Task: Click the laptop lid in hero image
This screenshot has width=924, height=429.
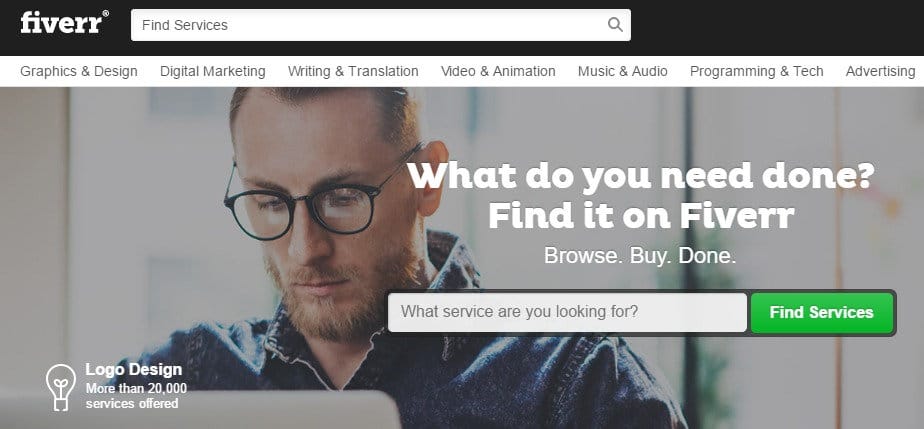Action: 200,410
